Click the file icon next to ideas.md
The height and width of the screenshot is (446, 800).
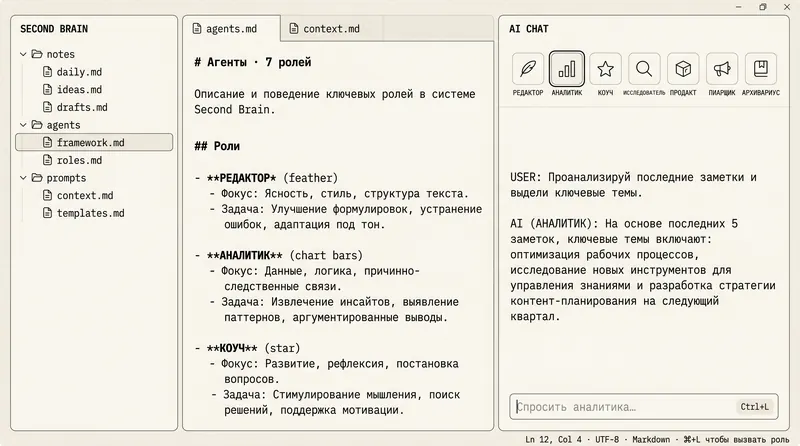[47, 89]
